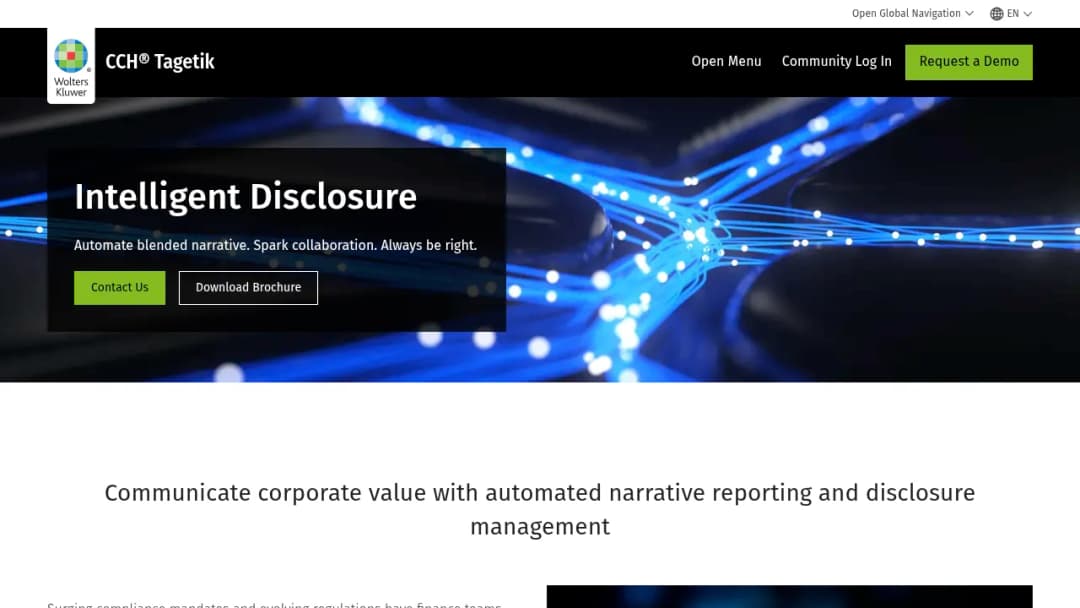Click the globe language icon

coord(996,14)
